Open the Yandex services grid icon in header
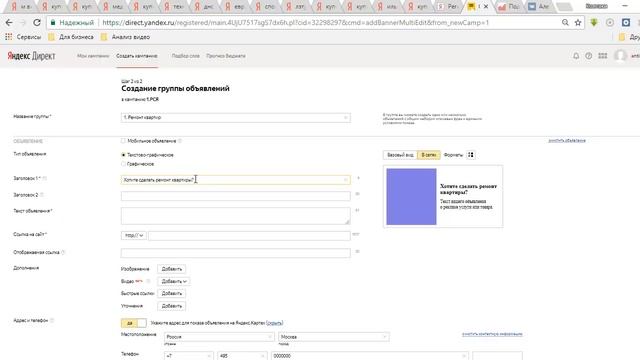 602,56
